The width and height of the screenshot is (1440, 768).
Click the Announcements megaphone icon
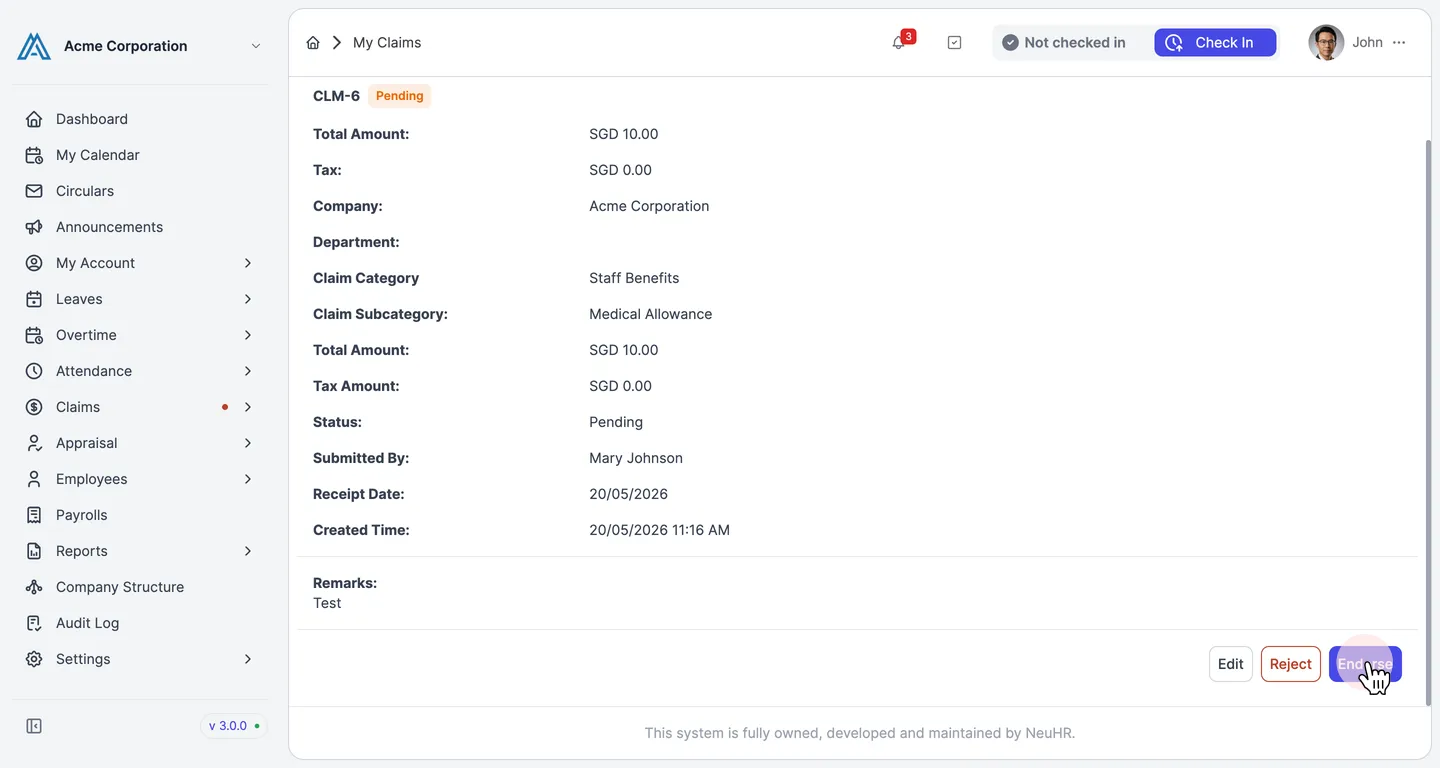point(34,227)
